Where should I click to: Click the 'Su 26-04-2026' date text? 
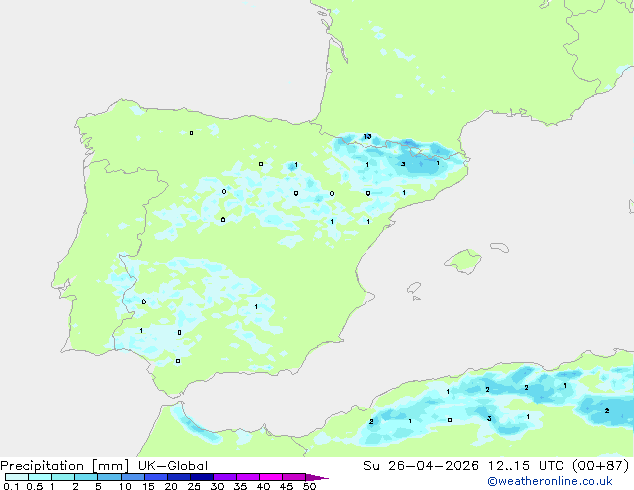click(421, 466)
